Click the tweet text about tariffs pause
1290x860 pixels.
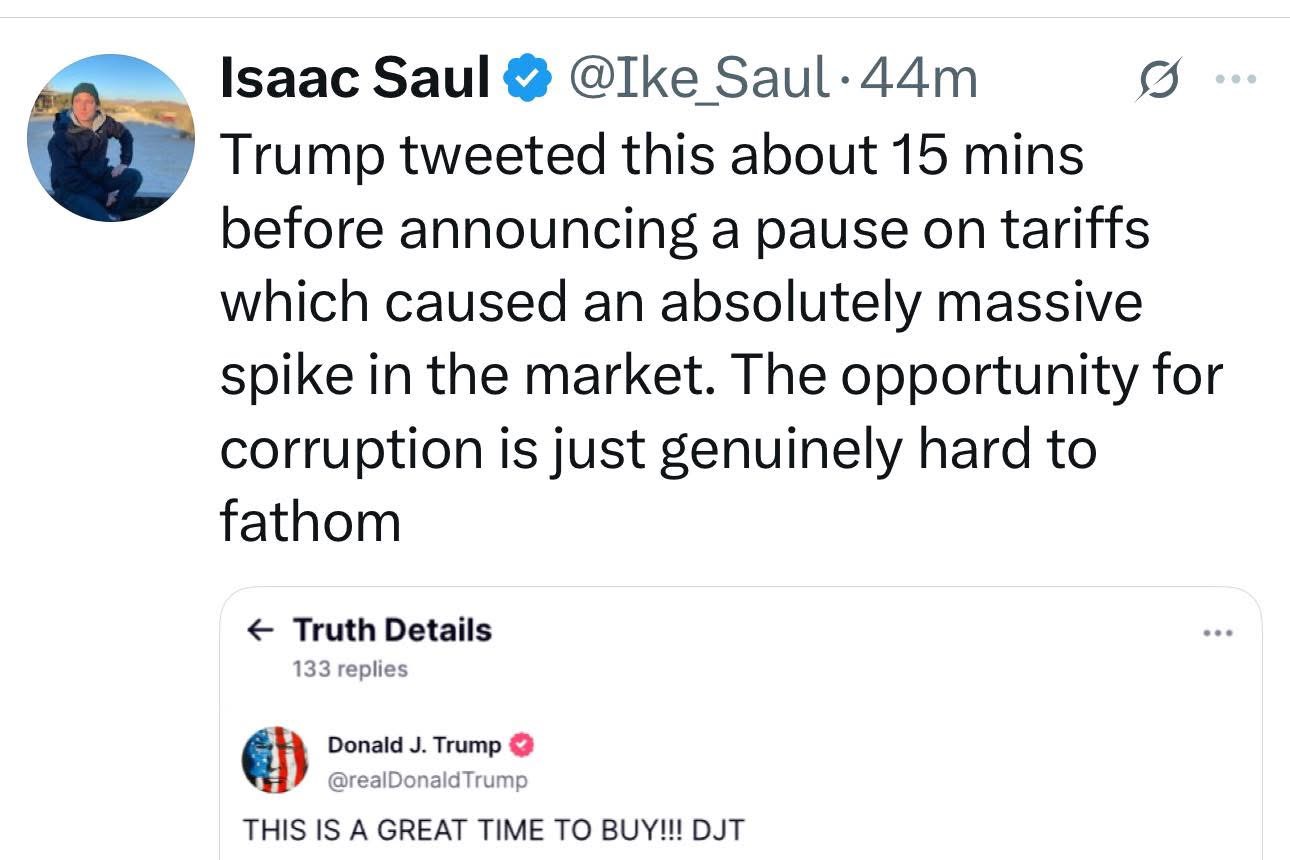pyautogui.click(x=720, y=336)
